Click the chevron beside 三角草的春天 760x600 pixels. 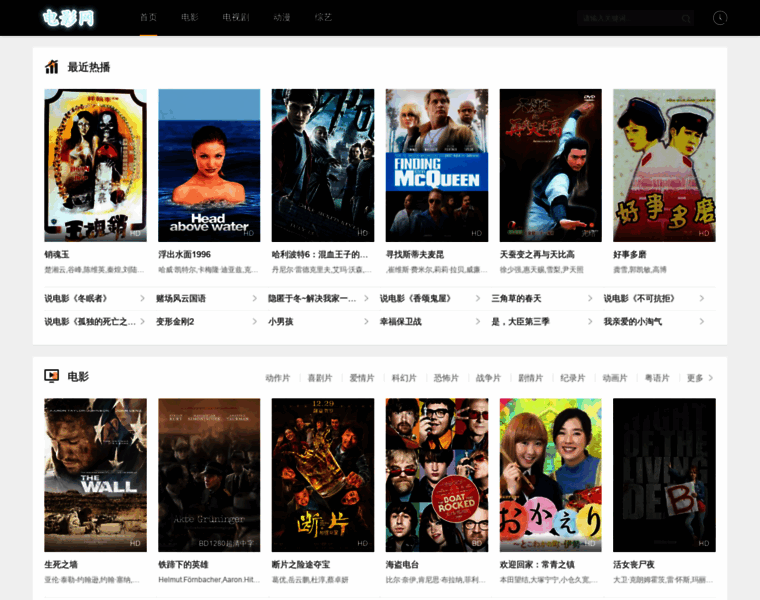pyautogui.click(x=590, y=299)
